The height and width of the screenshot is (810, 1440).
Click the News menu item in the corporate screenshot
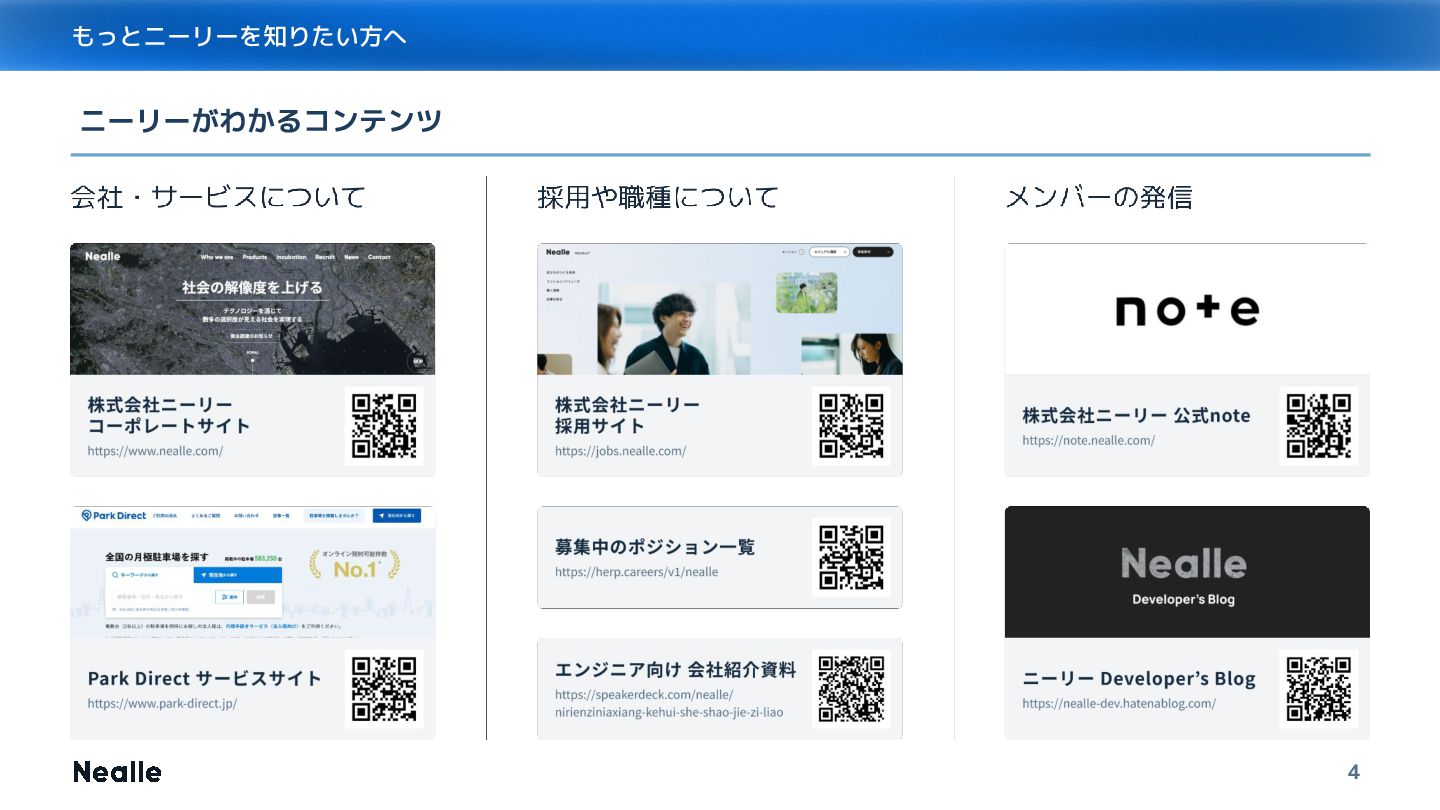point(351,257)
